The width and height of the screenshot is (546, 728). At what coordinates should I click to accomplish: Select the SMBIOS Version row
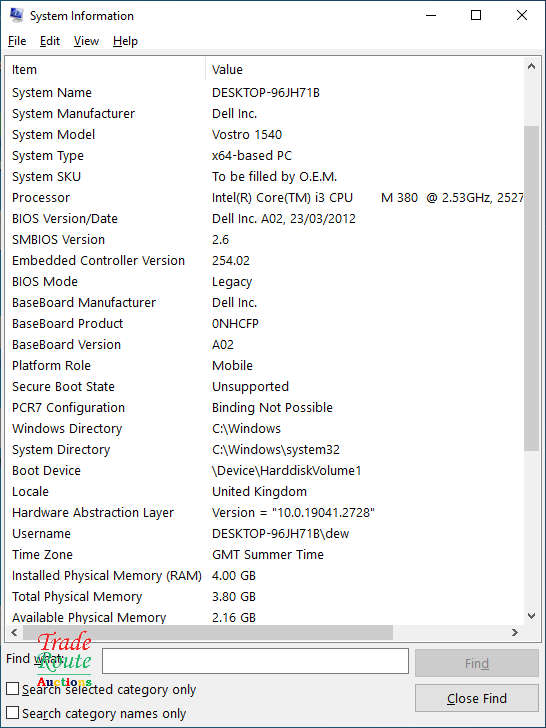pos(265,240)
